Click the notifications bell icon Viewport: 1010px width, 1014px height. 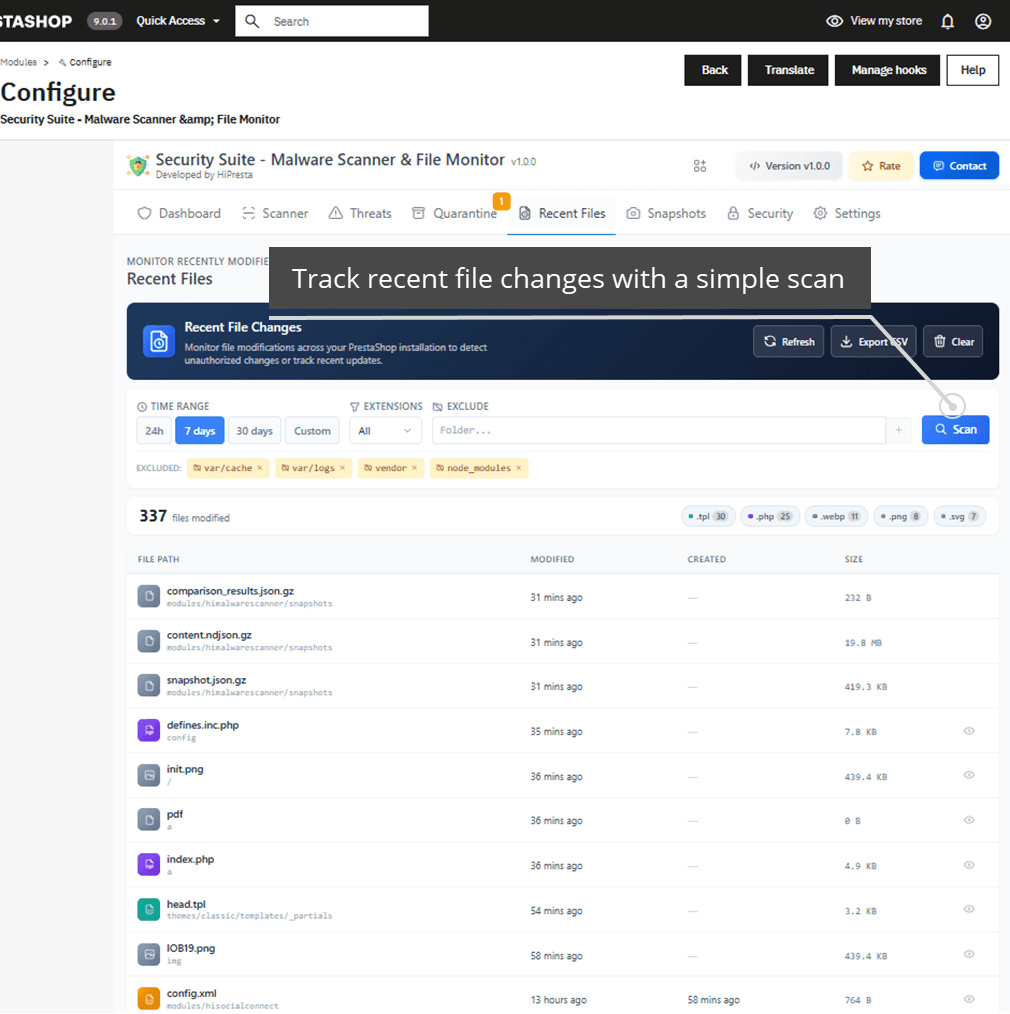[947, 21]
